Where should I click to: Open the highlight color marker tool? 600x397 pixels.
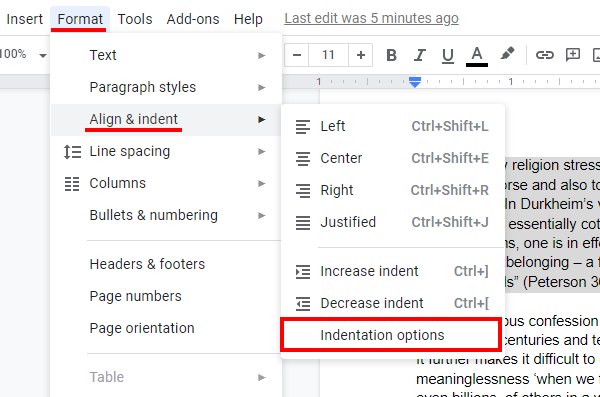click(507, 54)
